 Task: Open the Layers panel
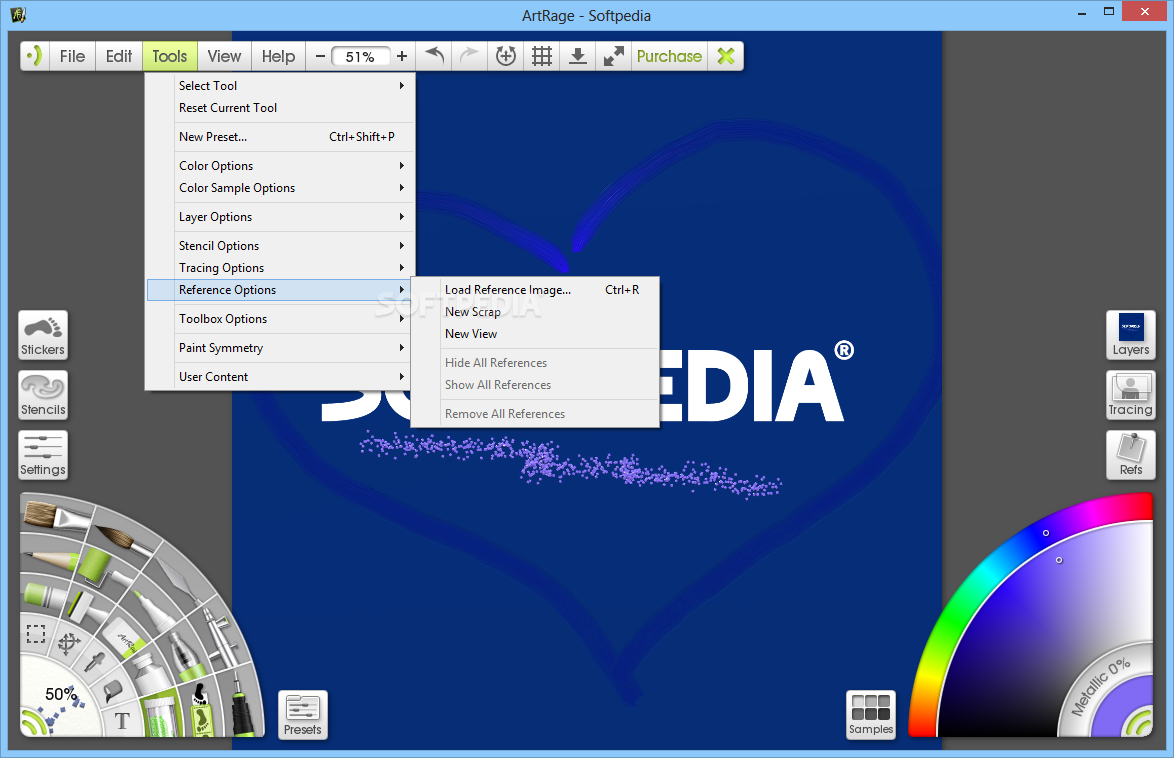click(1131, 335)
